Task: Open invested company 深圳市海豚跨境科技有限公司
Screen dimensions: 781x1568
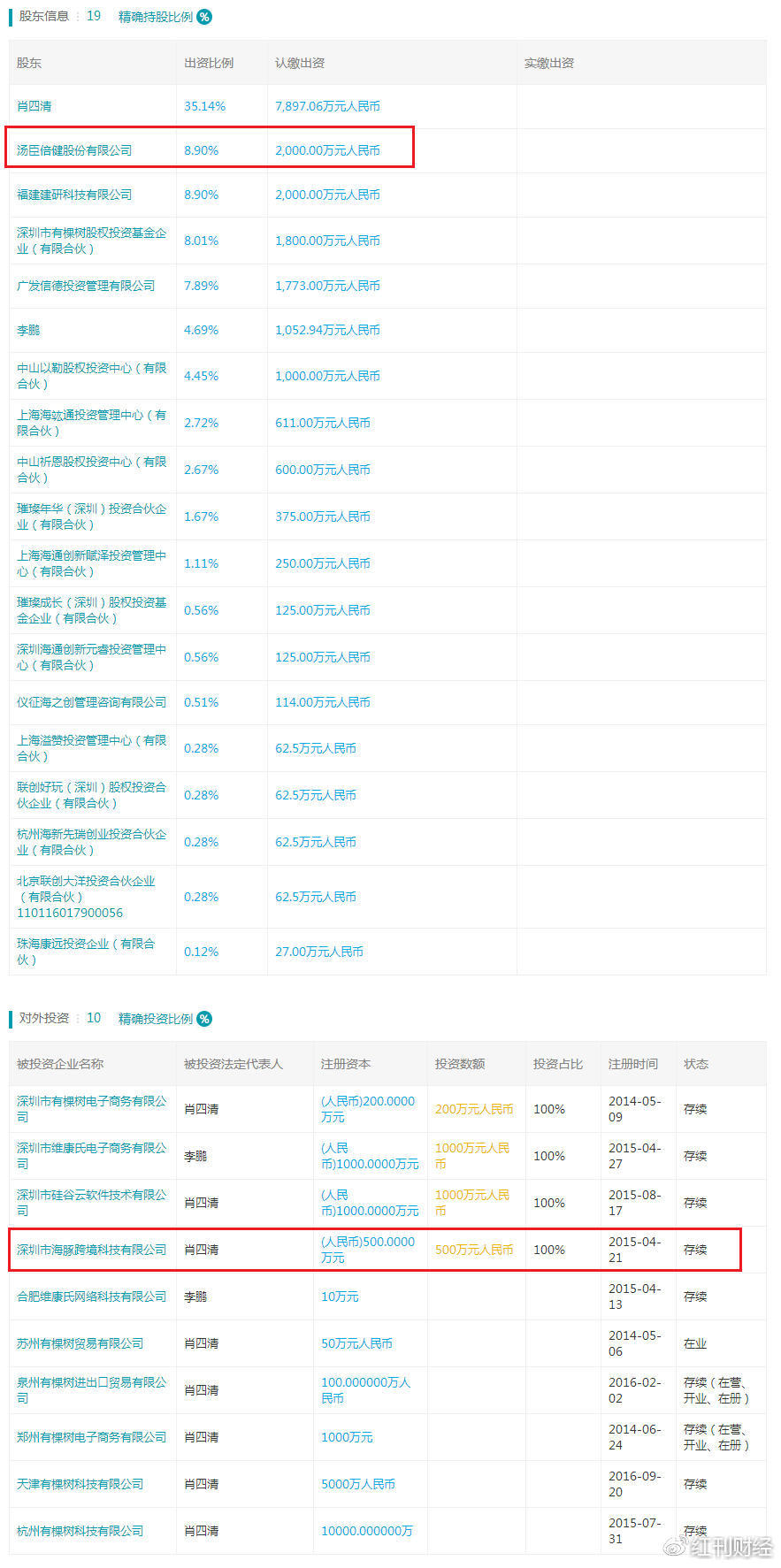Action: (x=91, y=1250)
